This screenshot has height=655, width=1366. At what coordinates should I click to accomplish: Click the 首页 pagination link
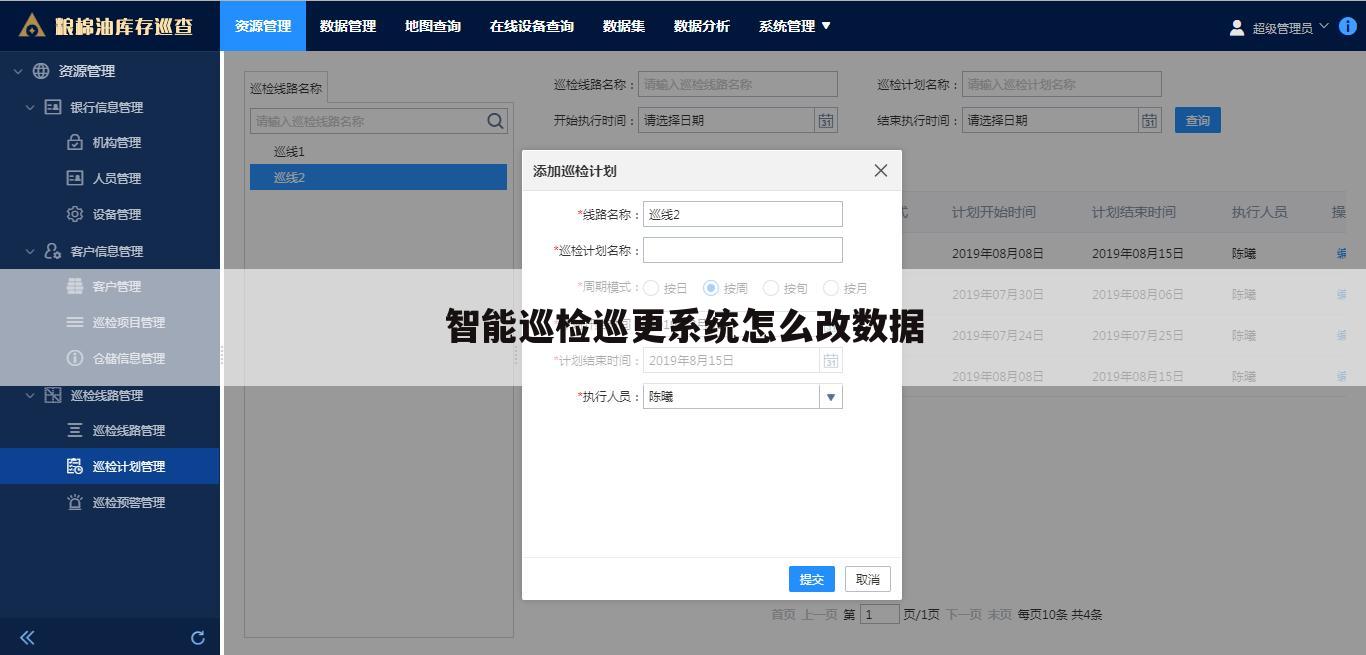[784, 615]
